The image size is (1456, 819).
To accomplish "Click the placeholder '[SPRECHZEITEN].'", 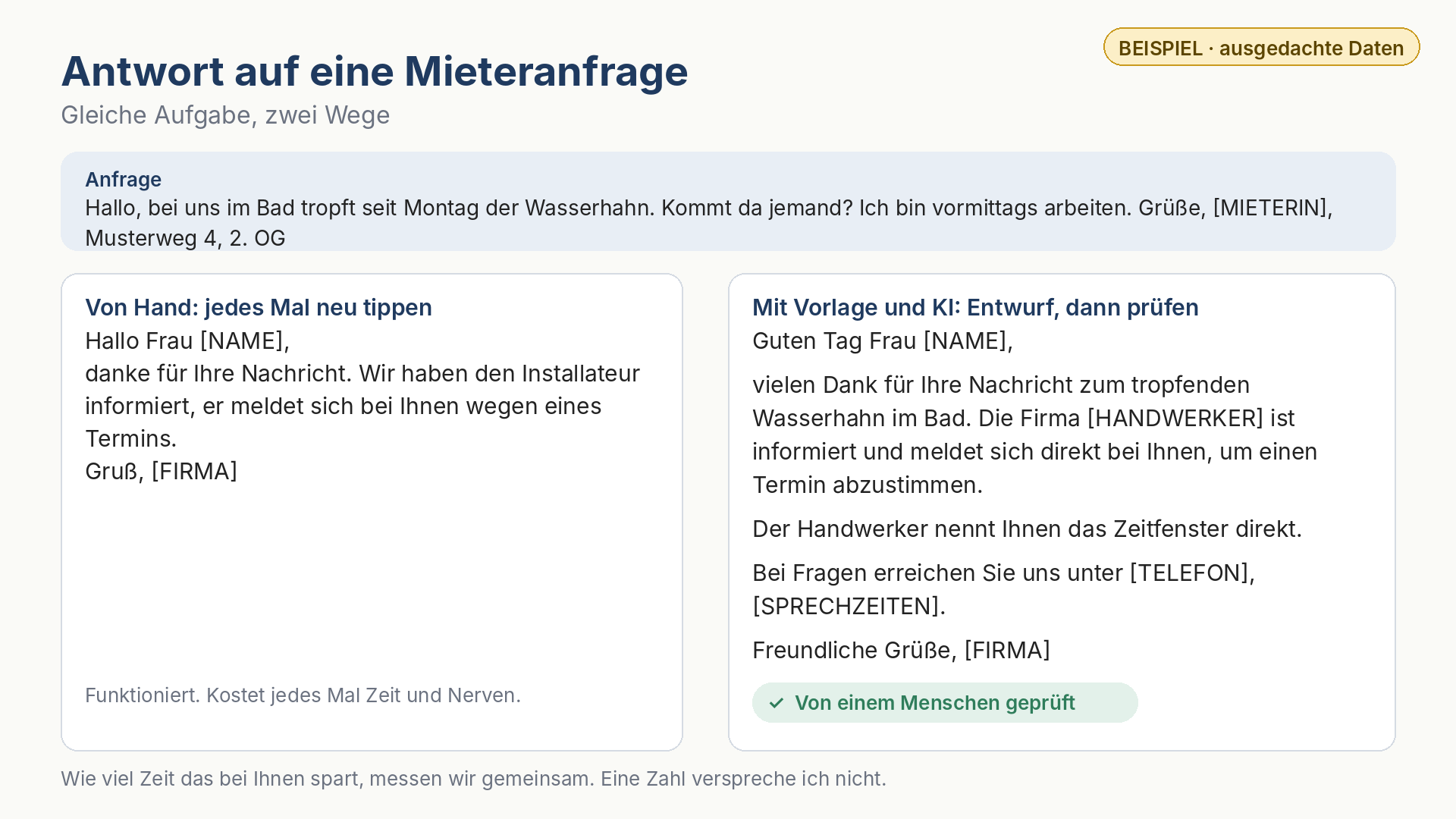I will [849, 607].
